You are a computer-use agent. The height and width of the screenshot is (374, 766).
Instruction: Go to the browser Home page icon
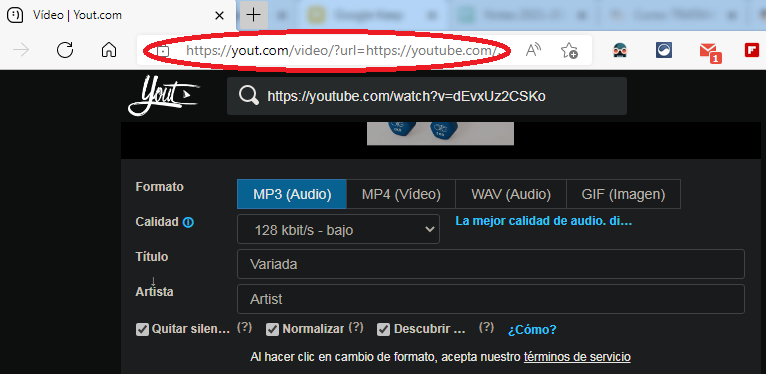pyautogui.click(x=108, y=50)
